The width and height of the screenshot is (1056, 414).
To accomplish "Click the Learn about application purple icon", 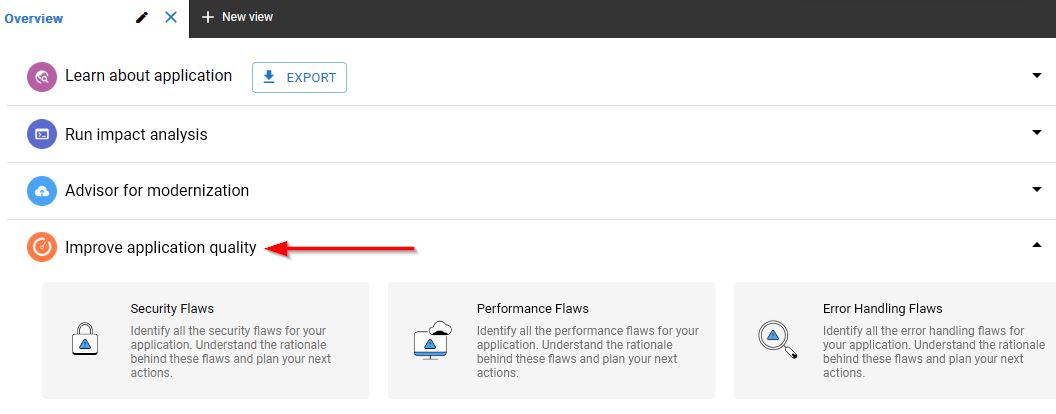I will [x=42, y=77].
